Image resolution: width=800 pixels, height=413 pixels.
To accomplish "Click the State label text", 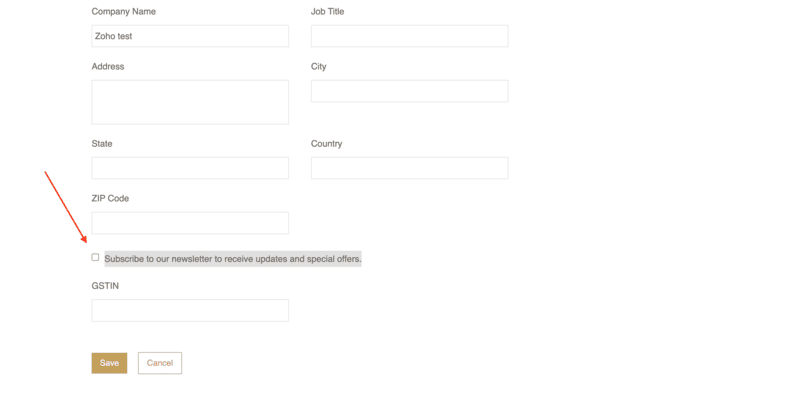I will (x=102, y=144).
